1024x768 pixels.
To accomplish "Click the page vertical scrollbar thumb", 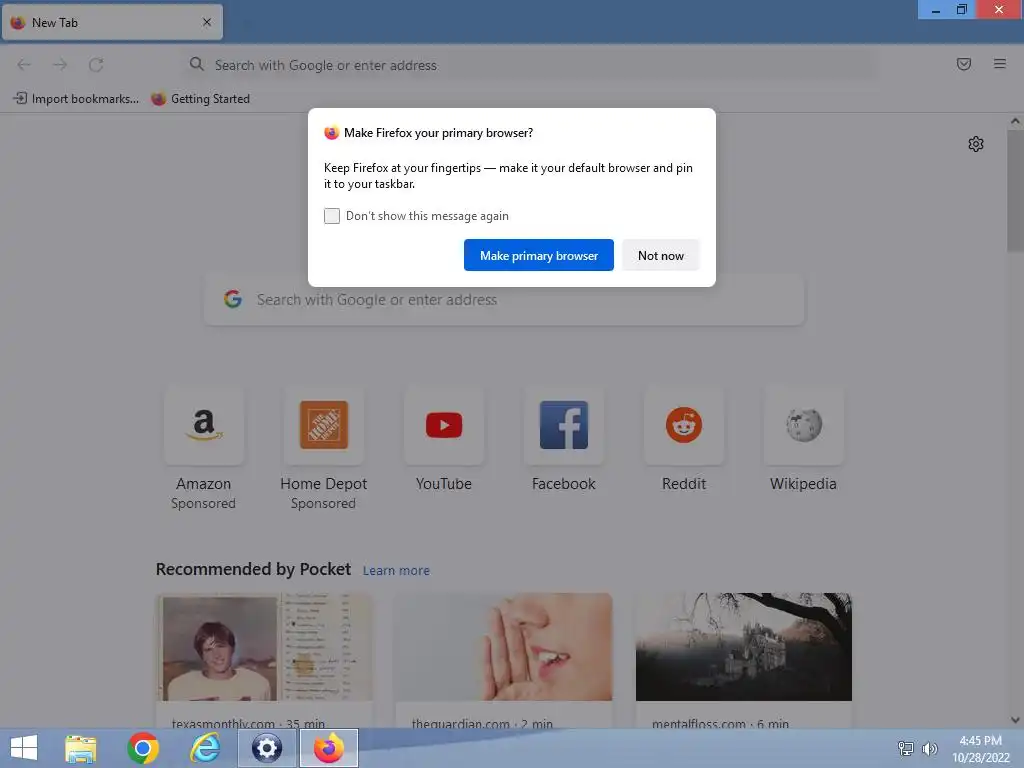I will pyautogui.click(x=1015, y=191).
